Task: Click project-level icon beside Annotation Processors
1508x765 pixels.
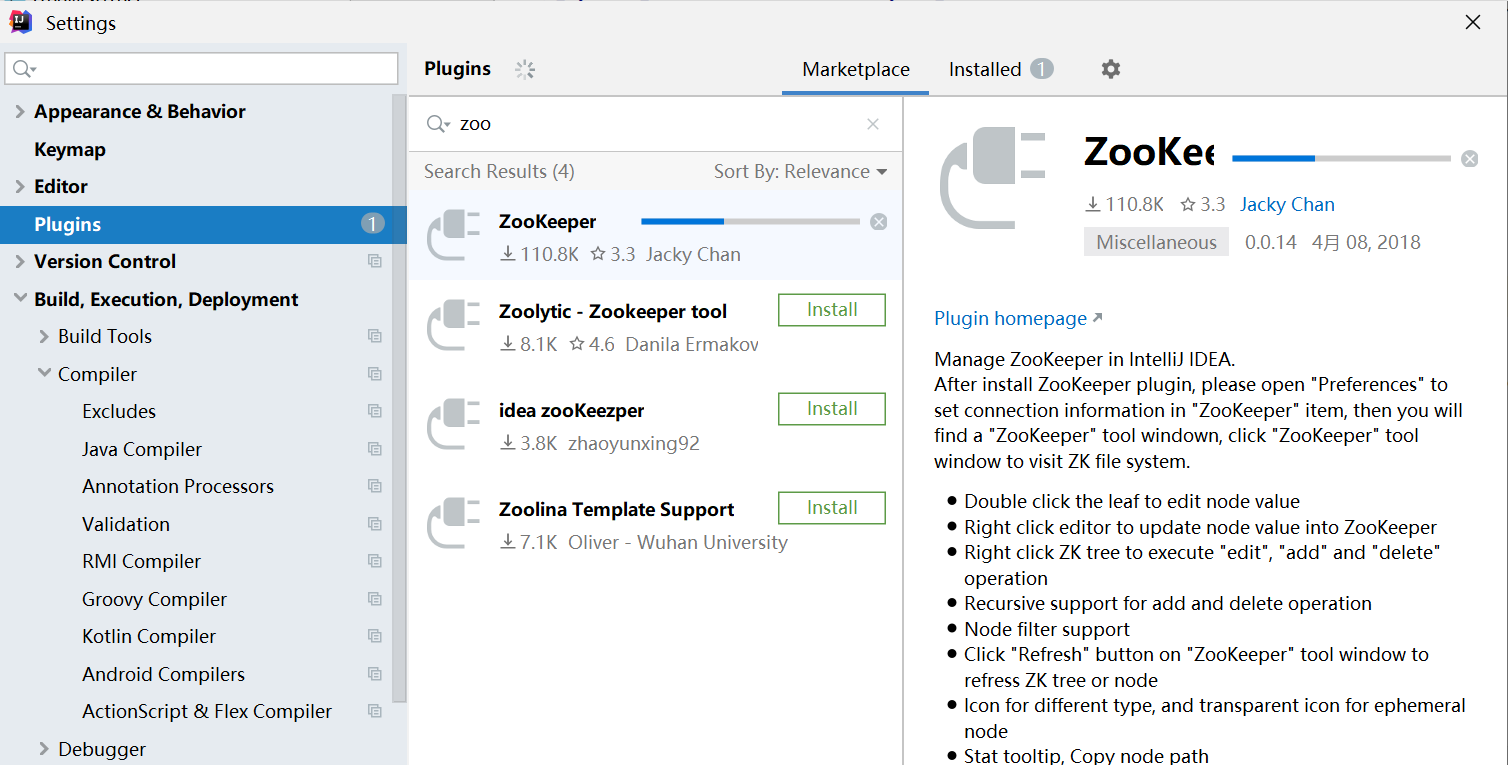Action: pyautogui.click(x=375, y=486)
